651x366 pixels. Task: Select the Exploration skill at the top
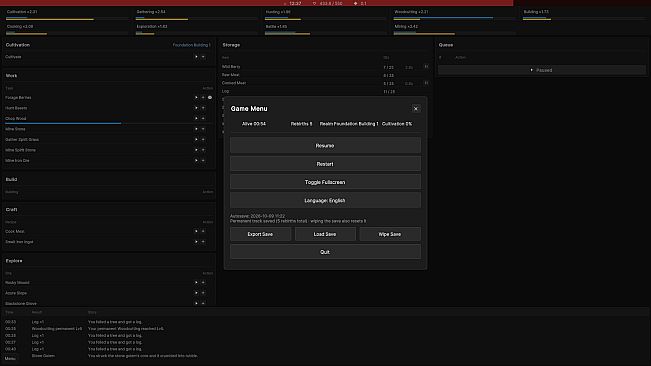pyautogui.click(x=152, y=27)
